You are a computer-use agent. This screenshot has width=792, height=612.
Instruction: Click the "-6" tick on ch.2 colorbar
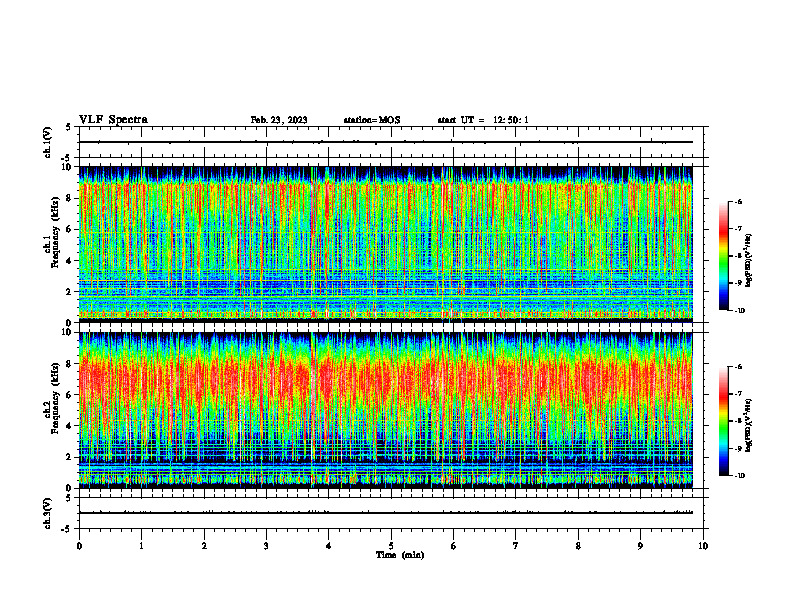point(738,367)
